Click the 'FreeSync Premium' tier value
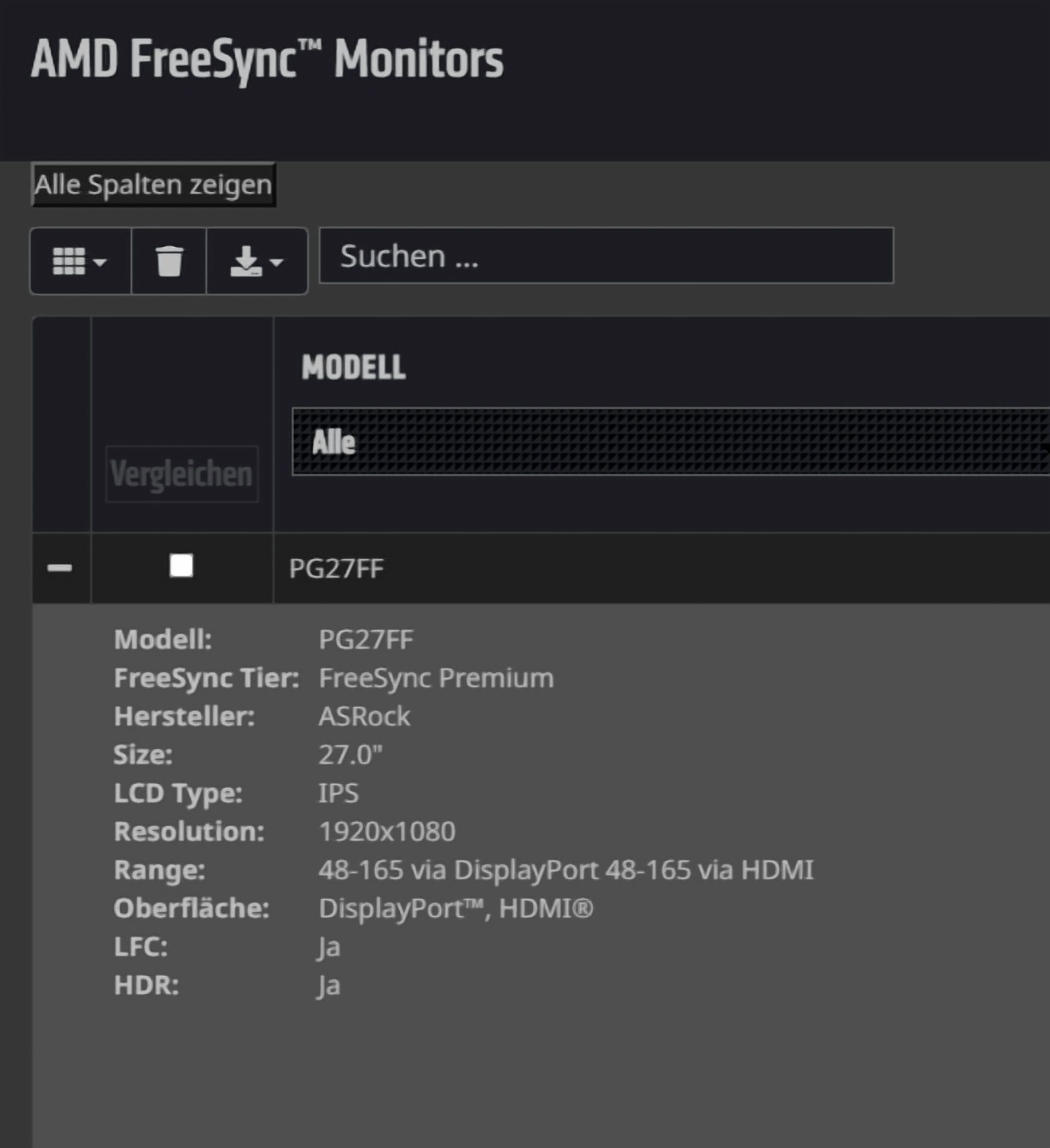Screen dimensions: 1050x1148 (x=436, y=678)
